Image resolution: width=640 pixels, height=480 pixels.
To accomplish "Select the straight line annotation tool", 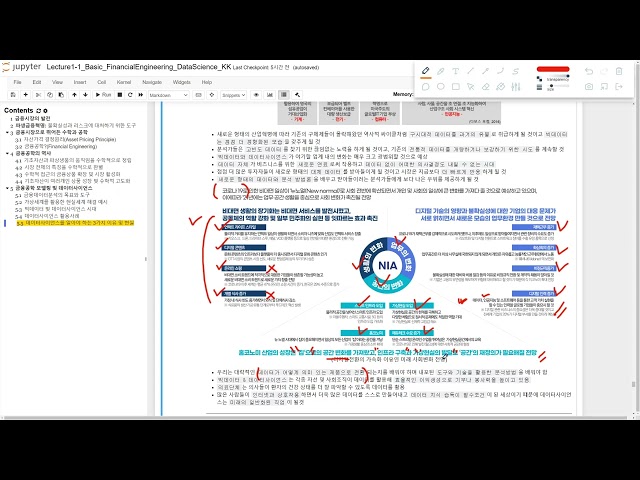I will tap(471, 71).
